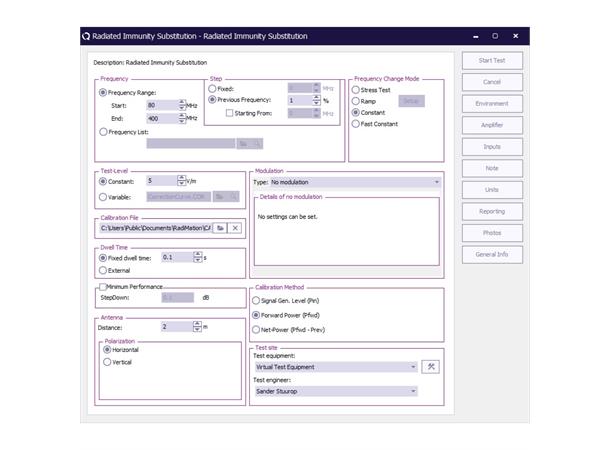The width and height of the screenshot is (610, 450).
Task: Open test equipment configuration using the tools icon
Action: pos(431,366)
